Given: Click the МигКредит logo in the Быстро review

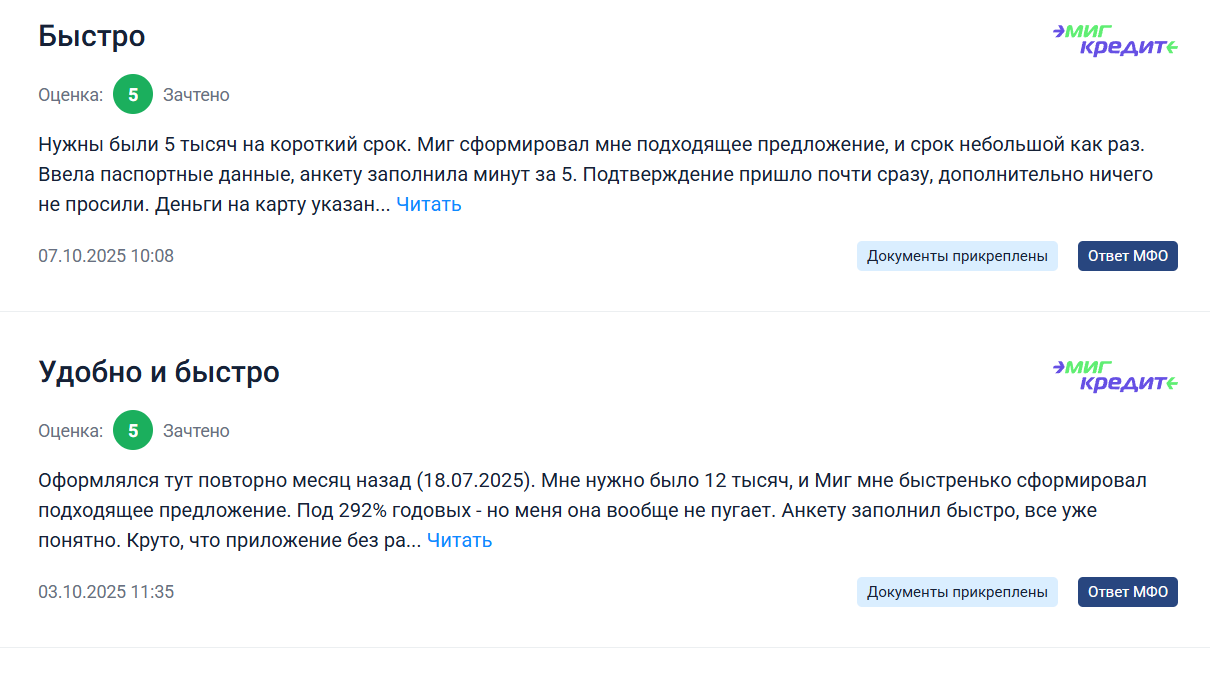Looking at the screenshot, I should click(x=1115, y=39).
